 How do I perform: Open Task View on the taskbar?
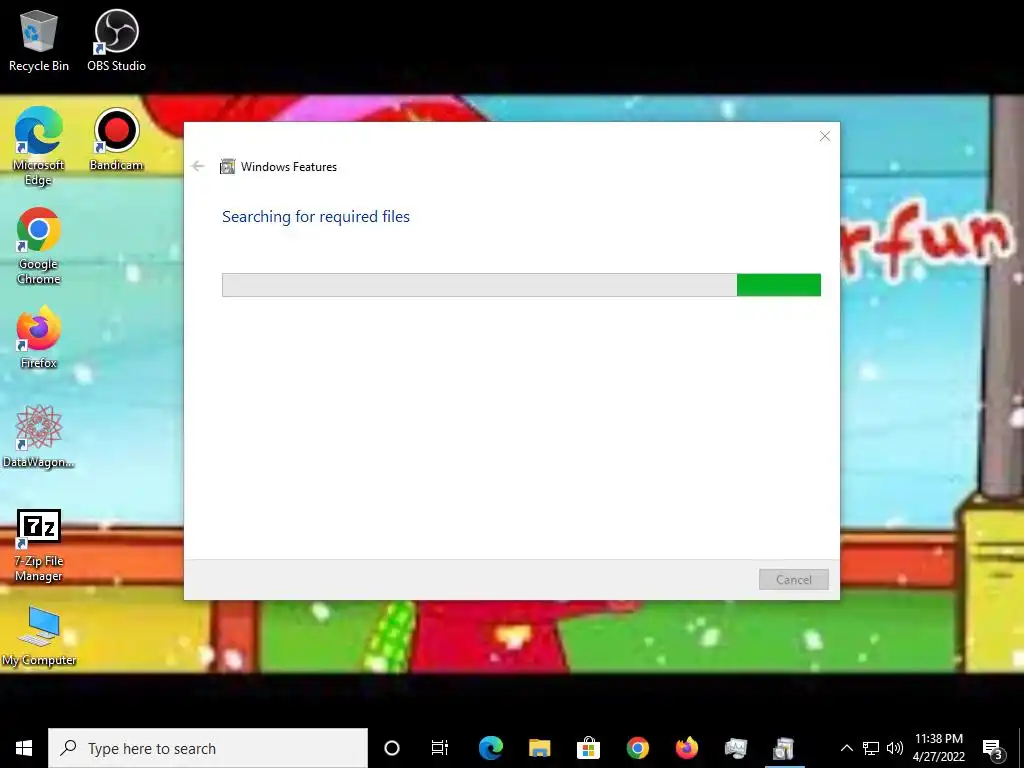440,748
